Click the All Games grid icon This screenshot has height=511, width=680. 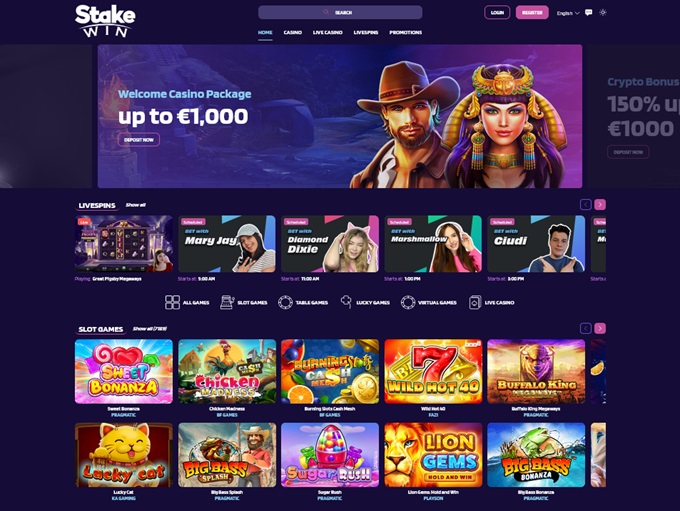tap(172, 302)
